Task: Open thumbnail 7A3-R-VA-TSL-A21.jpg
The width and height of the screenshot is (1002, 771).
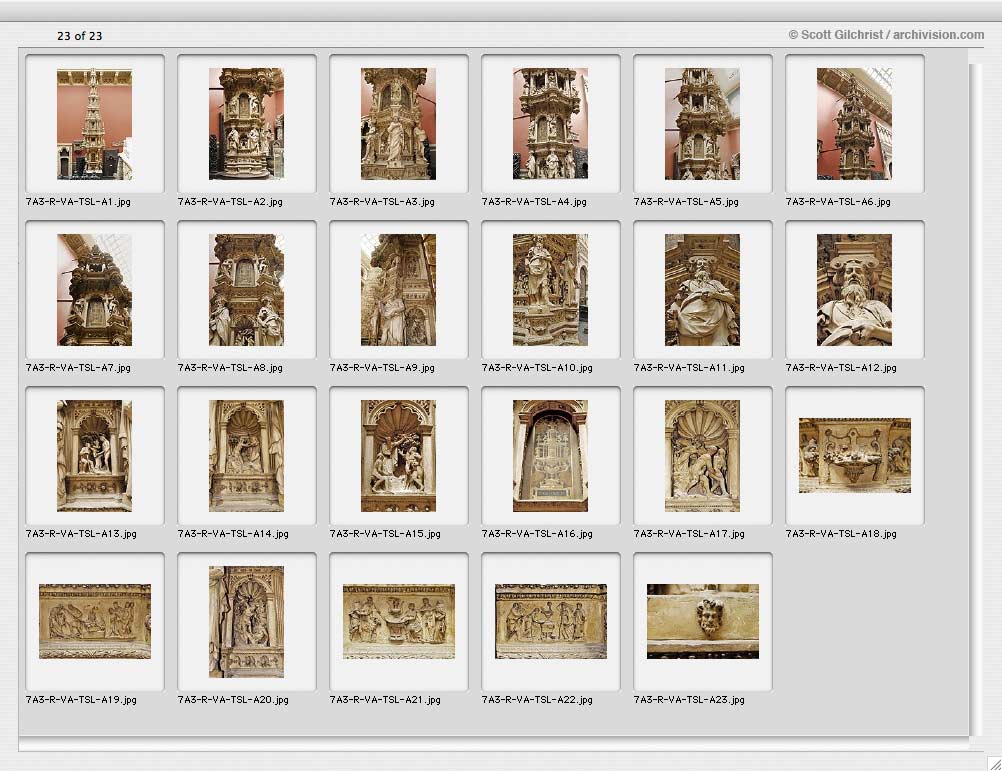Action: click(399, 622)
